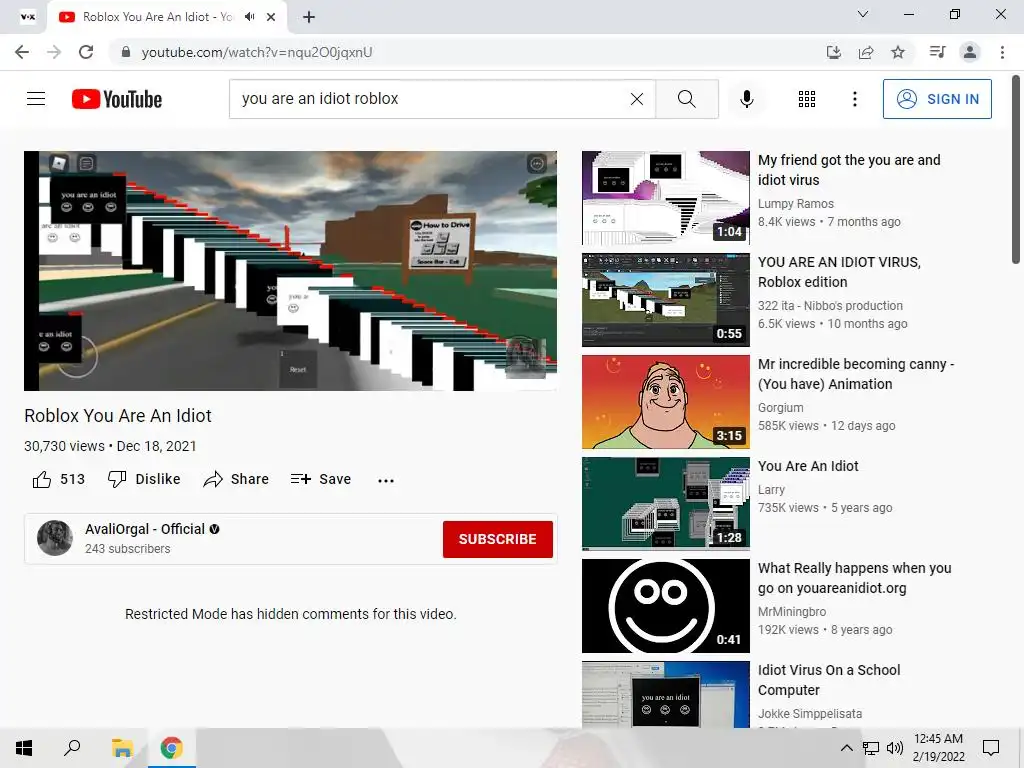Open YouTube settings three-dot menu
The height and width of the screenshot is (768, 1024).
[854, 99]
